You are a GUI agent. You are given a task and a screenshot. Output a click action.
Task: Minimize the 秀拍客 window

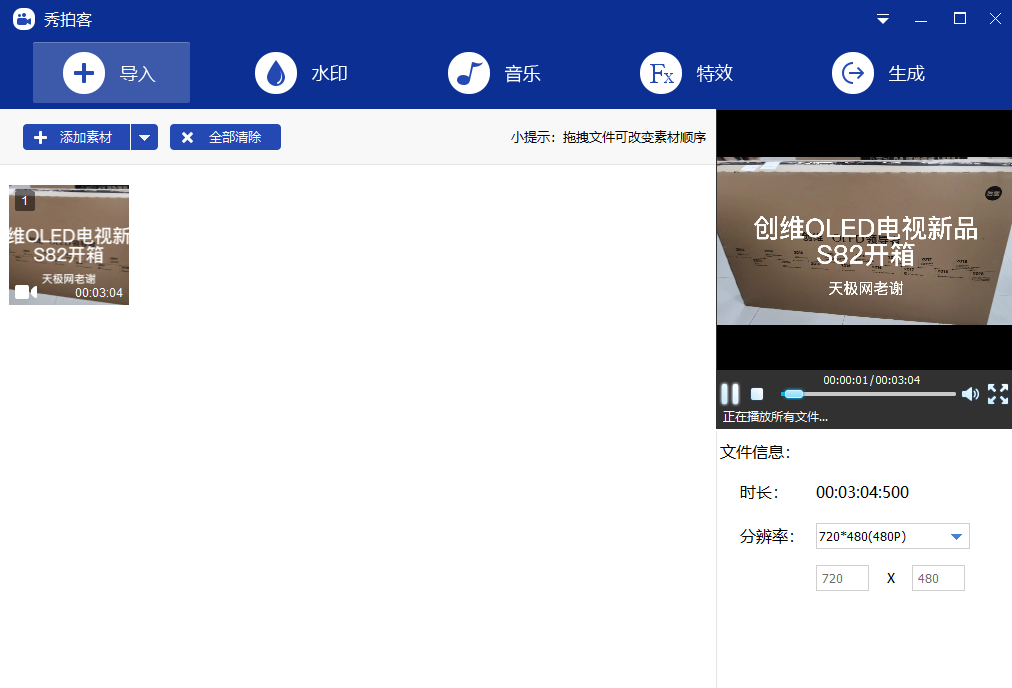coord(921,19)
